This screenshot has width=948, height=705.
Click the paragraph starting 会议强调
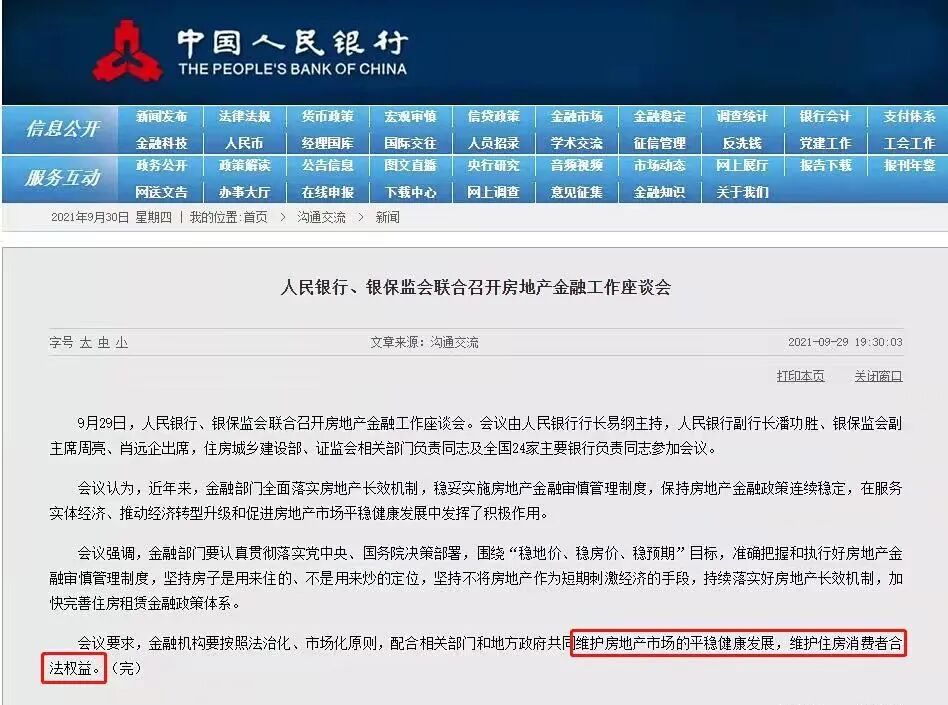point(476,578)
